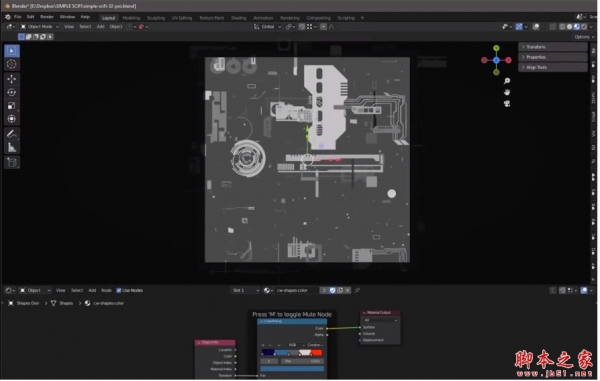Switch to the UV Editing workspace tab
The image size is (600, 381).
[182, 18]
